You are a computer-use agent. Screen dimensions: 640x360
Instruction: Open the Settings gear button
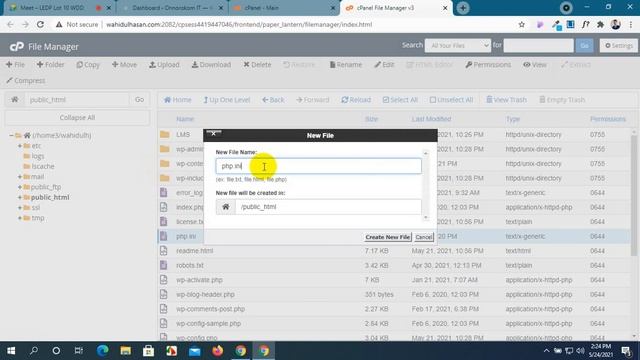pos(619,45)
